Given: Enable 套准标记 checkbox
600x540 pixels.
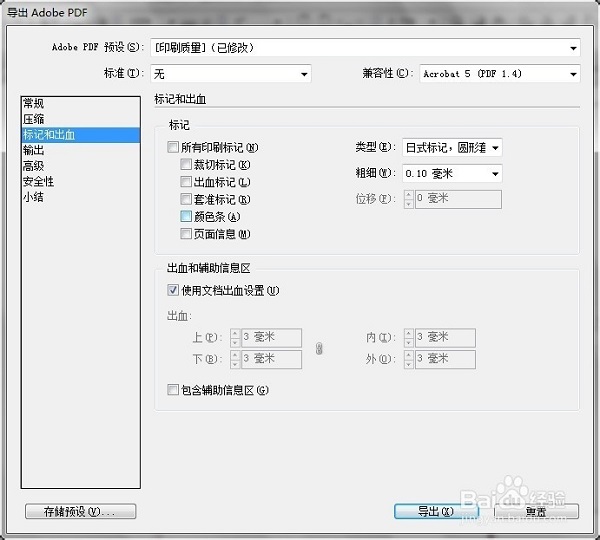Looking at the screenshot, I should 186,199.
